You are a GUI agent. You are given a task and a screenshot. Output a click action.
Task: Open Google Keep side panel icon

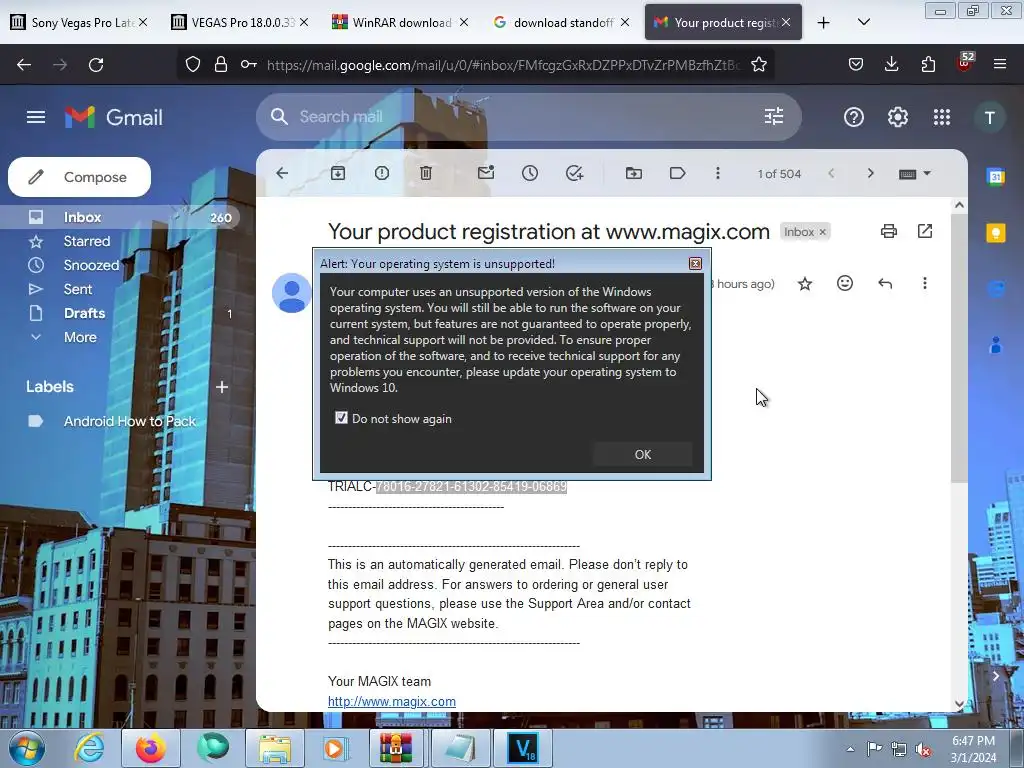[996, 233]
